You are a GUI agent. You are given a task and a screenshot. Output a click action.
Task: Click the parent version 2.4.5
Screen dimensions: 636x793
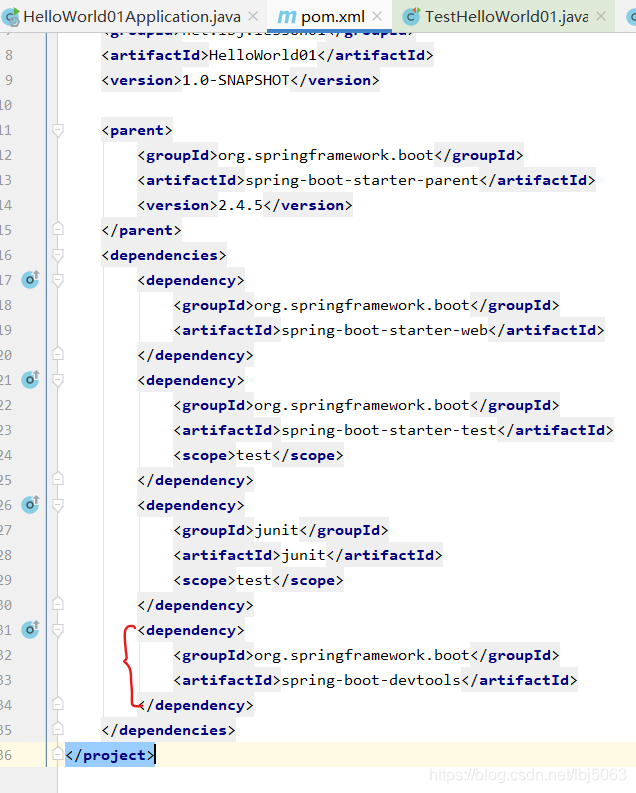[x=240, y=205]
